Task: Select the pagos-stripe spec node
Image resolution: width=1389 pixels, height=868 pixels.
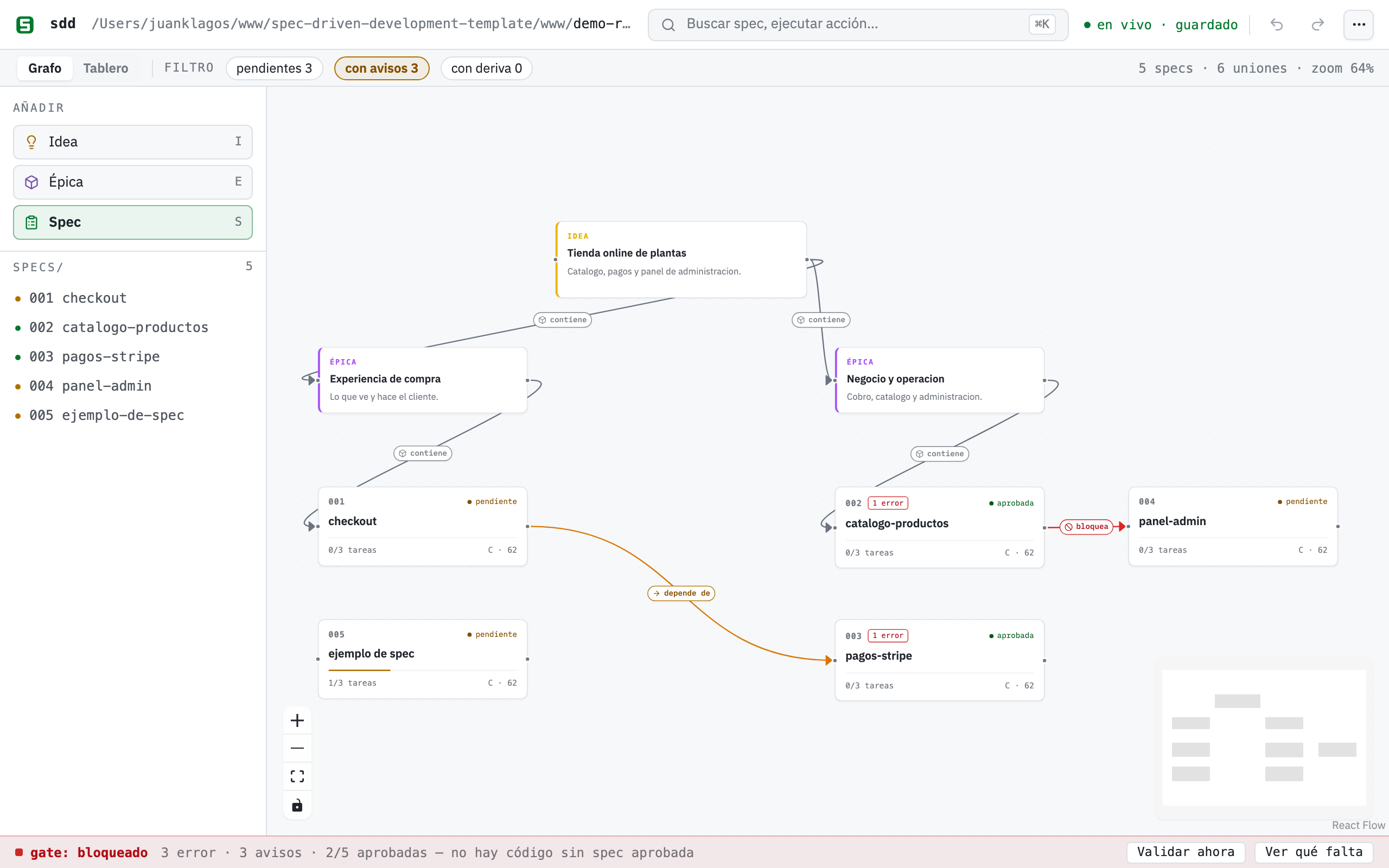Action: [x=940, y=660]
